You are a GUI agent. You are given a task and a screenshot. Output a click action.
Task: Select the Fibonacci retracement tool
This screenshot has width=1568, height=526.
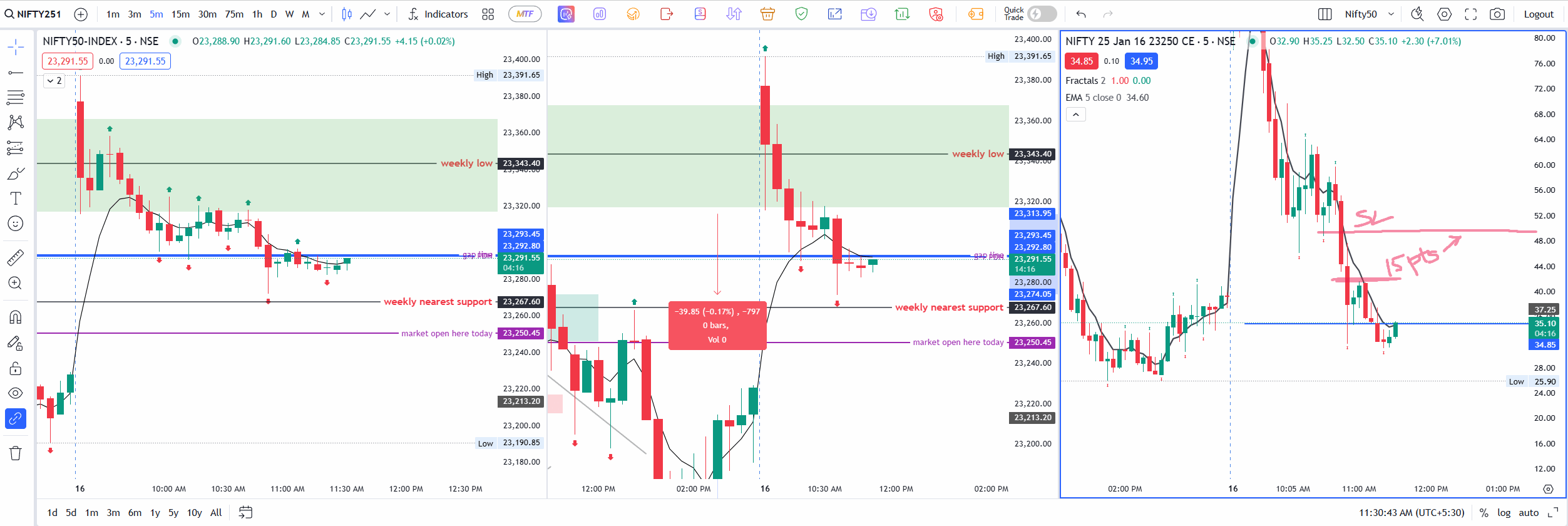tap(16, 98)
